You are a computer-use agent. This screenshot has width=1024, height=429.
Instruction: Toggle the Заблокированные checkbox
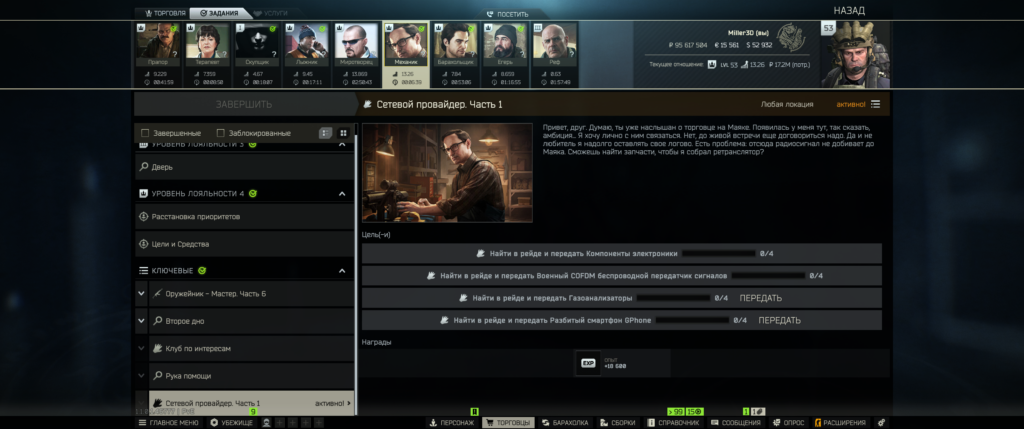click(x=221, y=133)
